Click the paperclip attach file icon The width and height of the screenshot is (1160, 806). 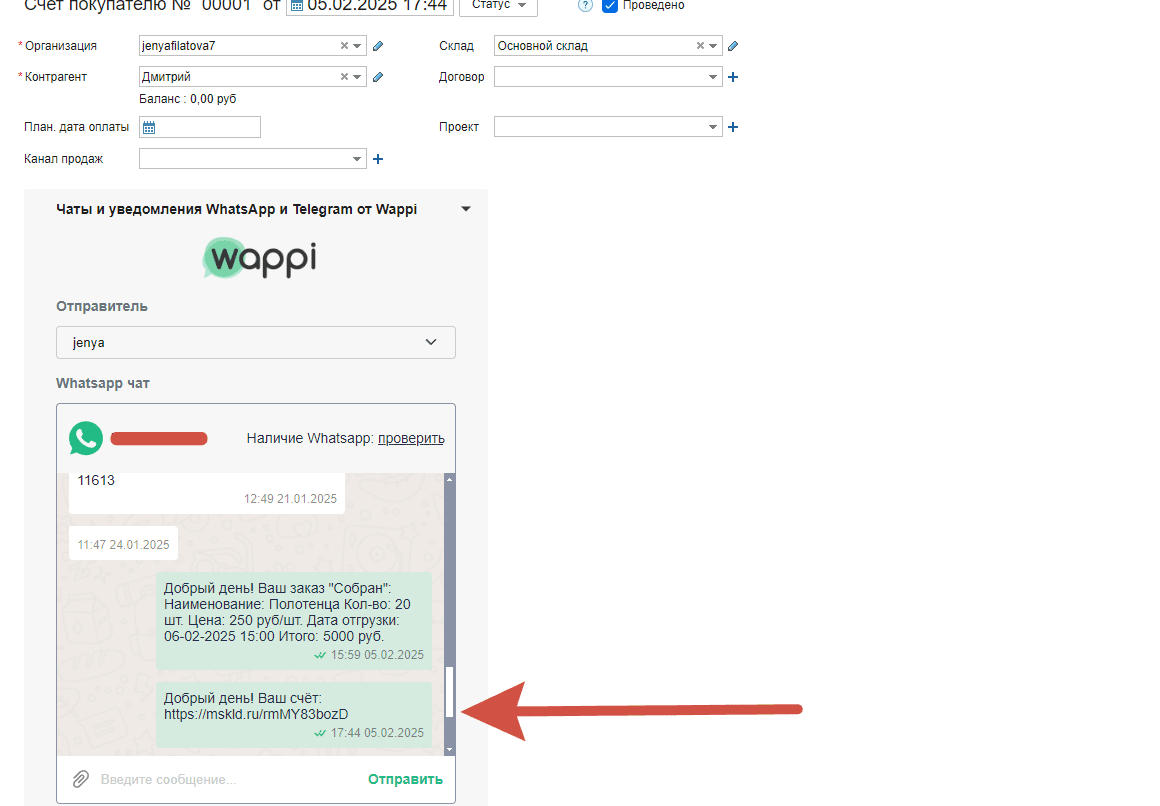point(80,779)
